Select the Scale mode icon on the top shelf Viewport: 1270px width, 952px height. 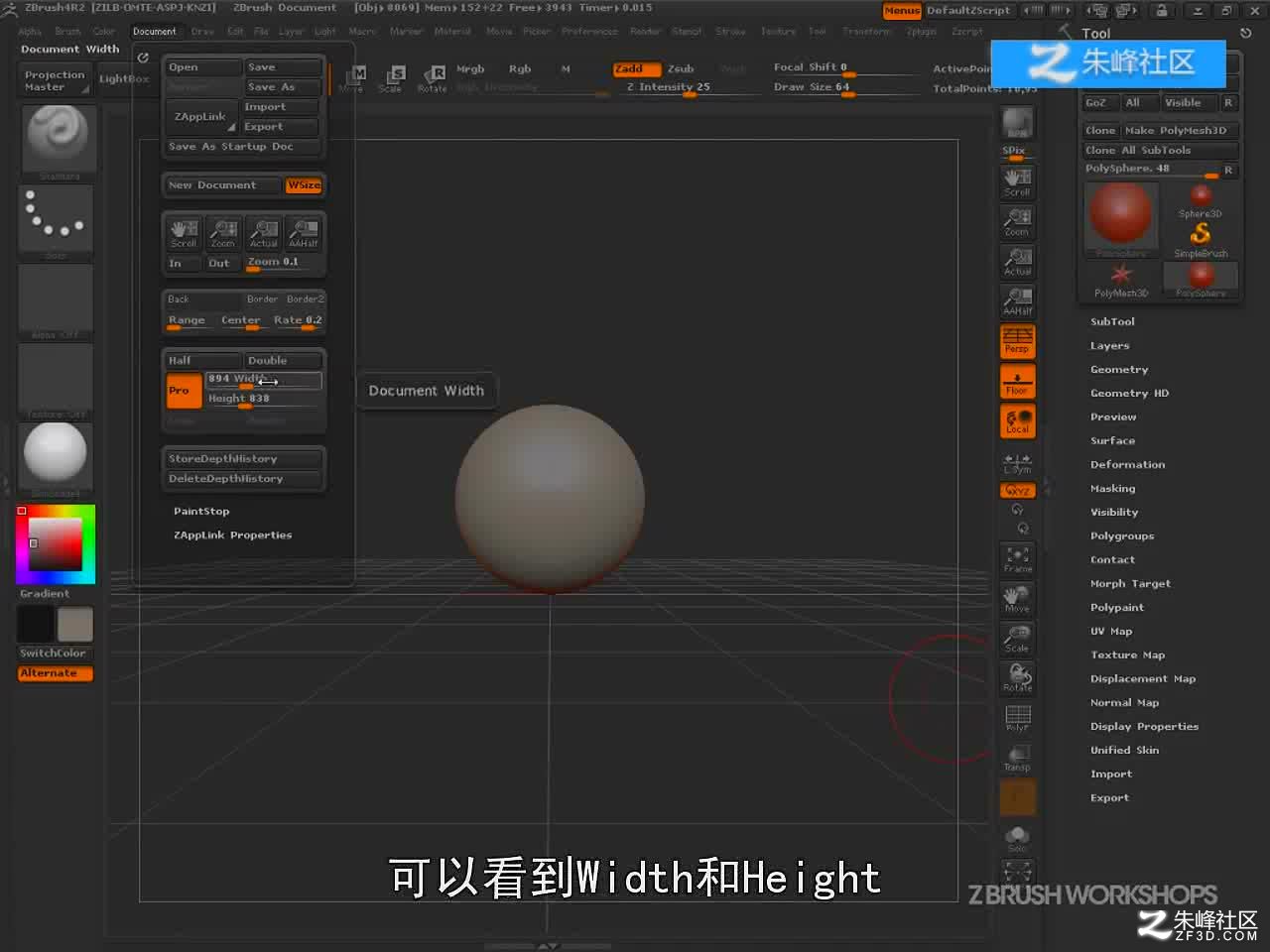[x=390, y=78]
